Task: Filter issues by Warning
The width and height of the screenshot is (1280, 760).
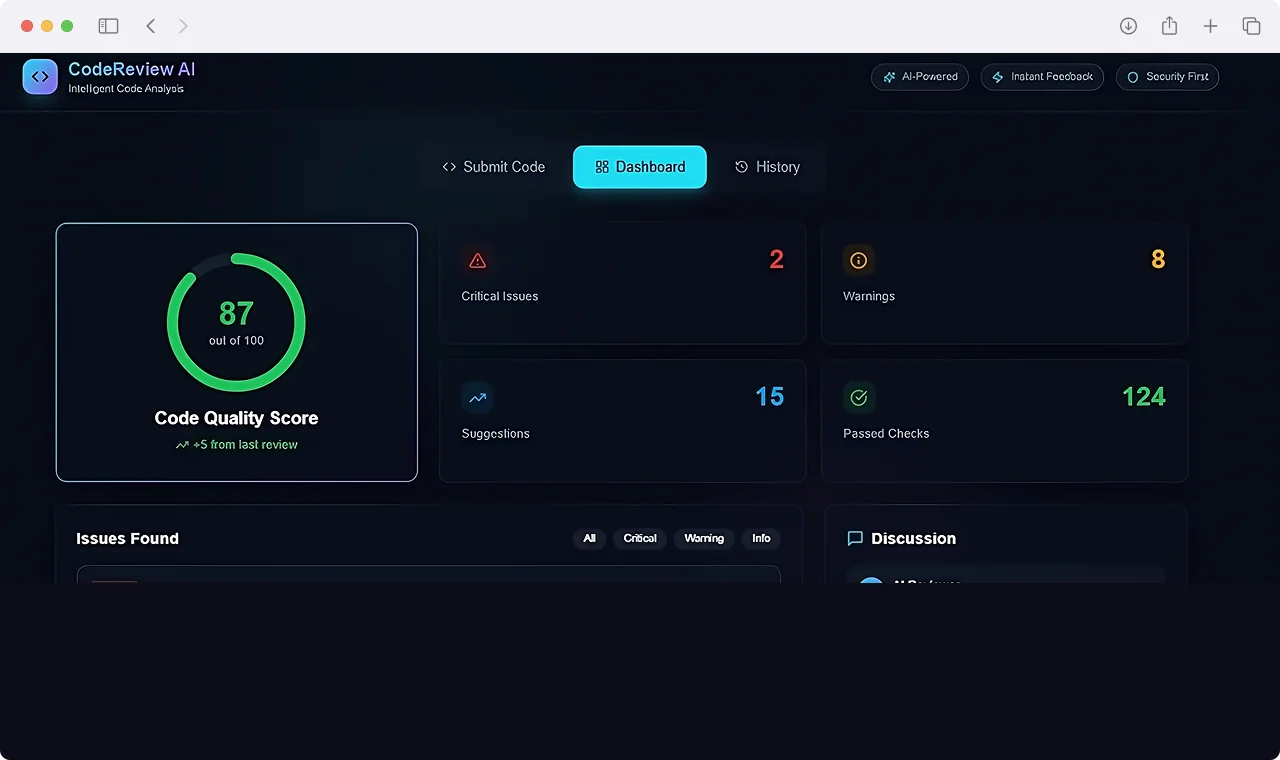Action: pyautogui.click(x=704, y=539)
